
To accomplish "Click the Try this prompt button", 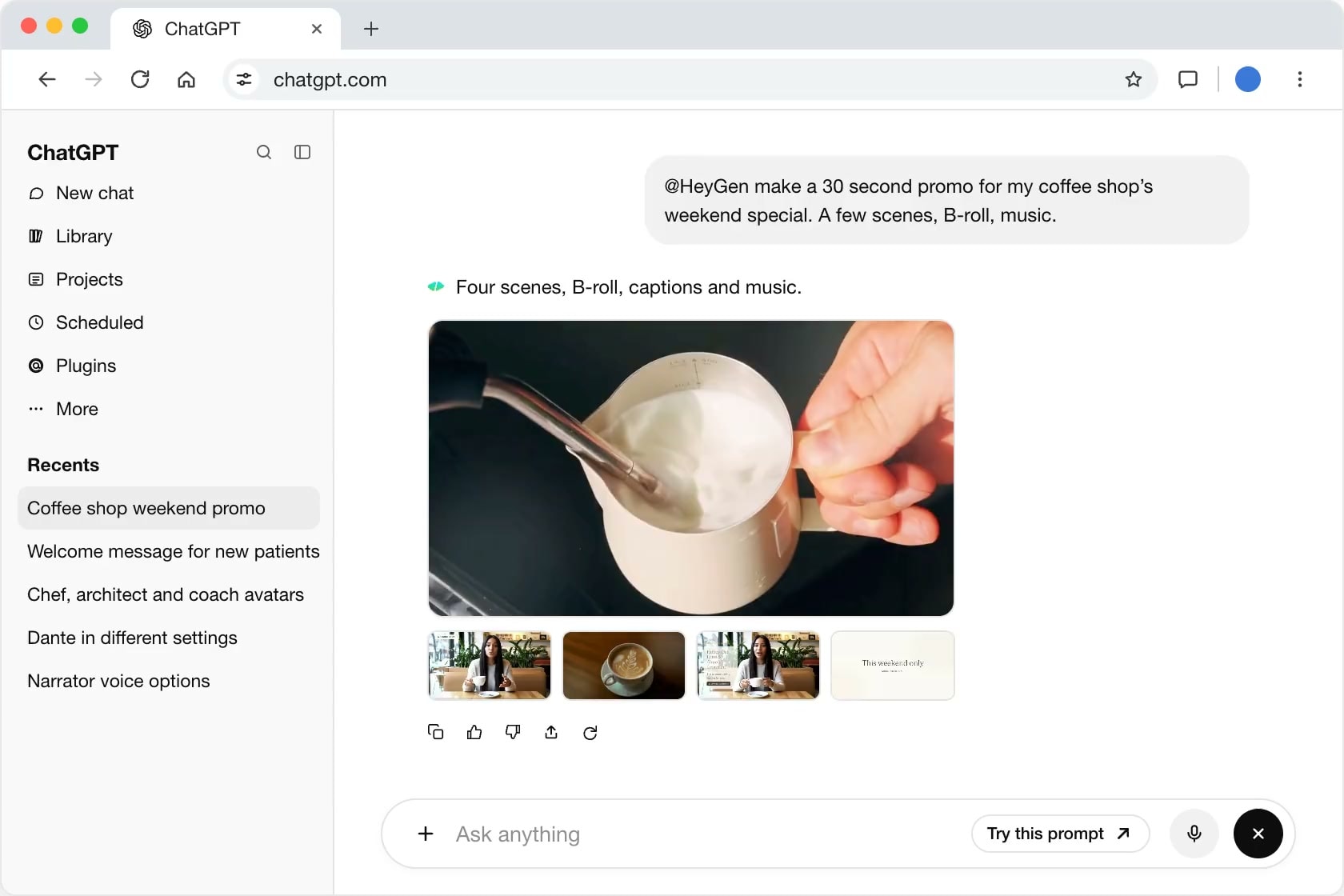I will point(1060,834).
